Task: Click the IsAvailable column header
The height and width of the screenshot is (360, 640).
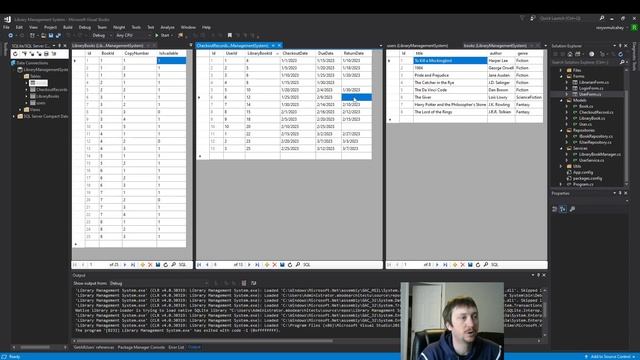Action: [x=171, y=53]
